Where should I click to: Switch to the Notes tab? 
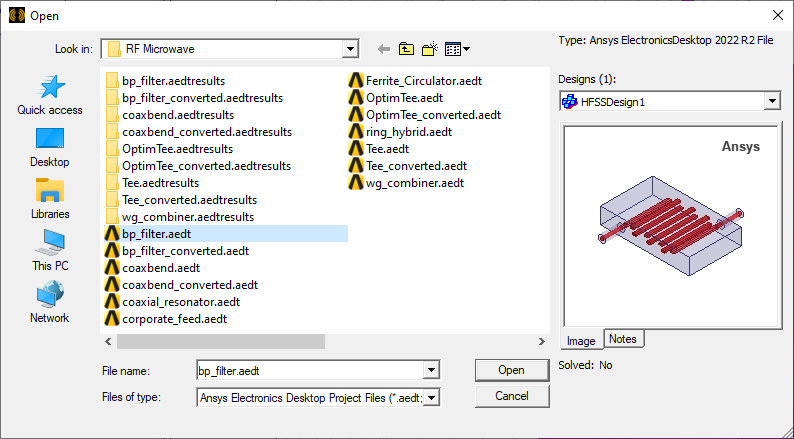623,339
